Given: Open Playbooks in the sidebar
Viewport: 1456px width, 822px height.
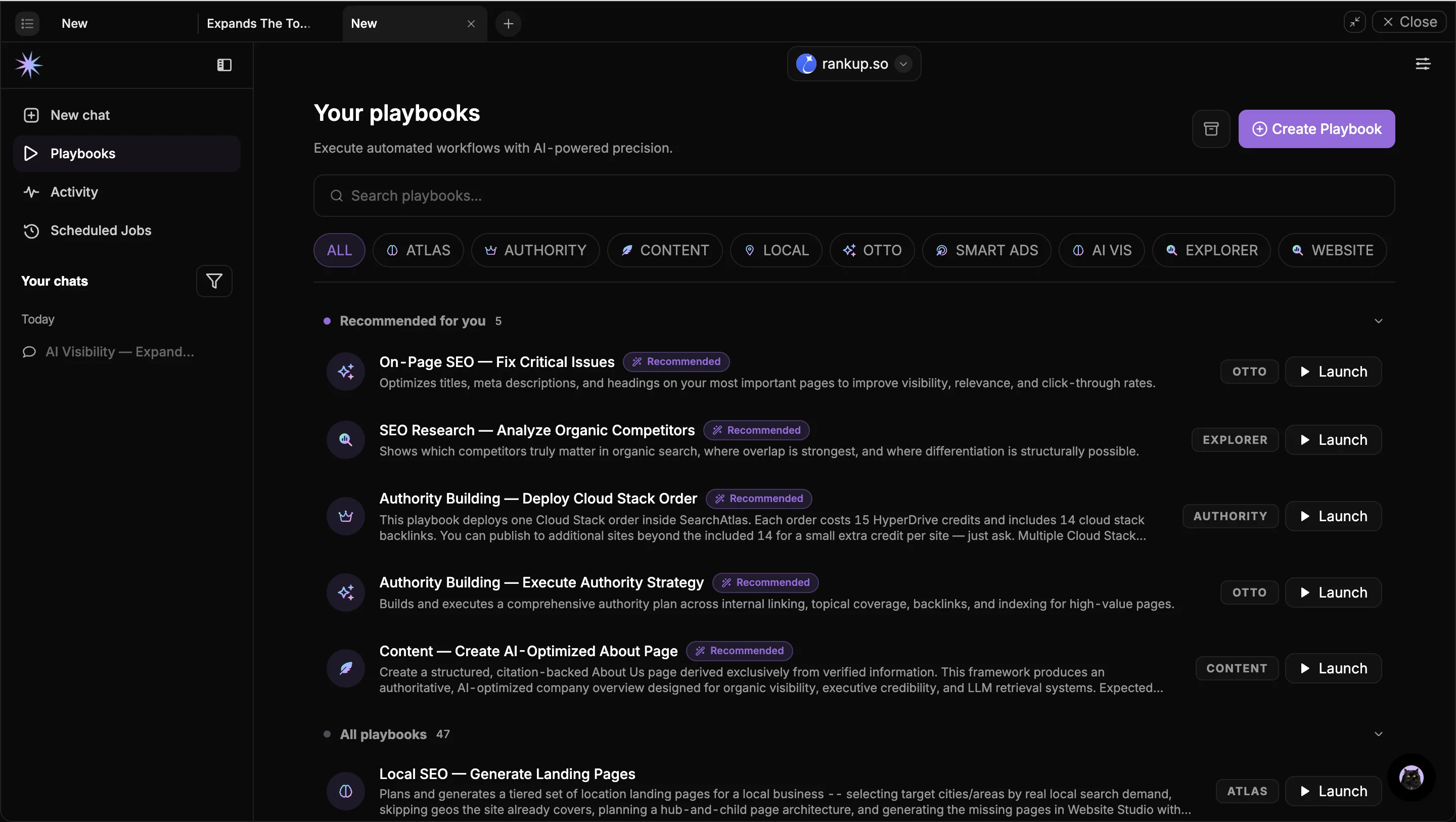Looking at the screenshot, I should pos(126,153).
